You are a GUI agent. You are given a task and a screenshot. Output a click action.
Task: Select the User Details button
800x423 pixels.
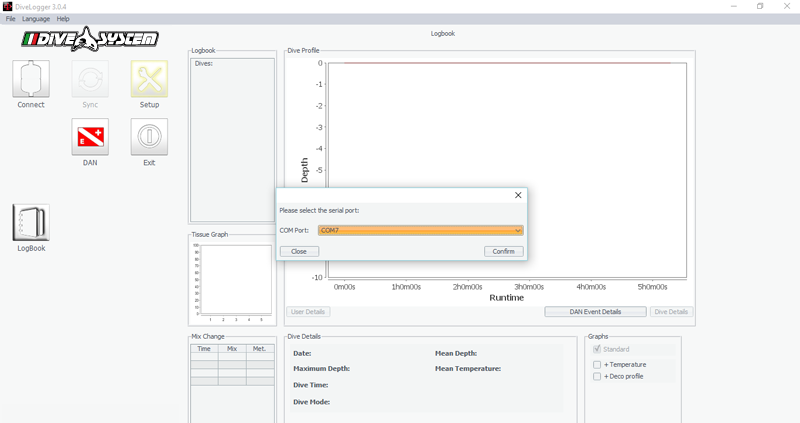[308, 312]
